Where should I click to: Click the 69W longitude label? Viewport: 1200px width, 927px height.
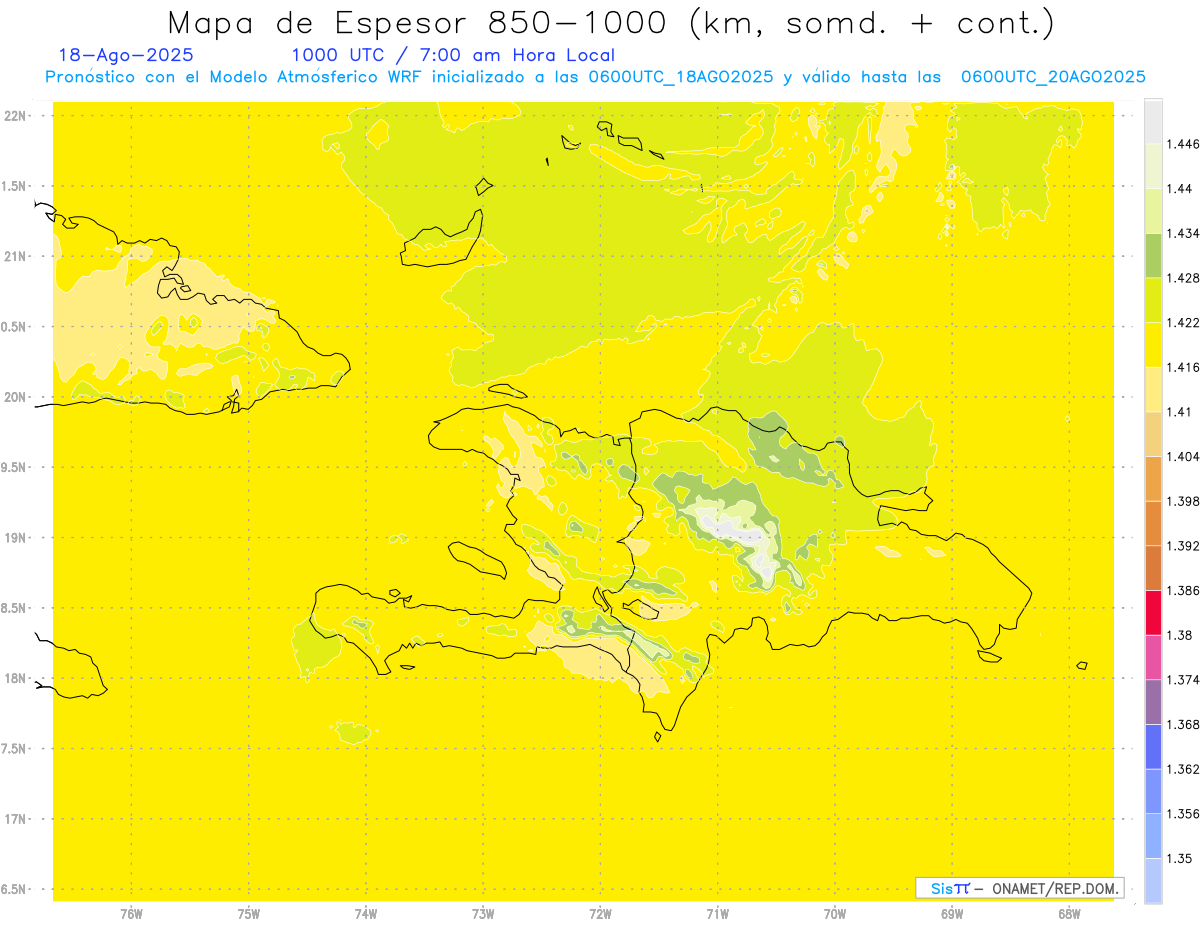[x=952, y=914]
